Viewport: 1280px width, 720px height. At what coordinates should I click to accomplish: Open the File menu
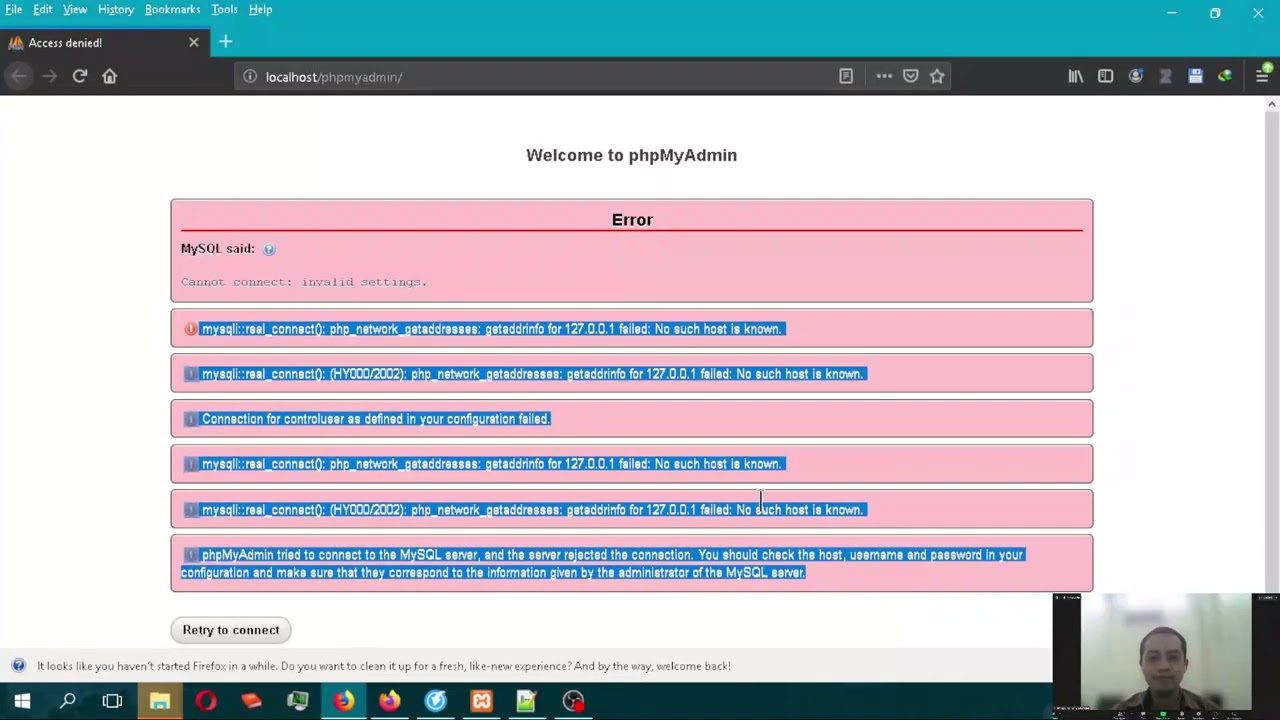[14, 9]
